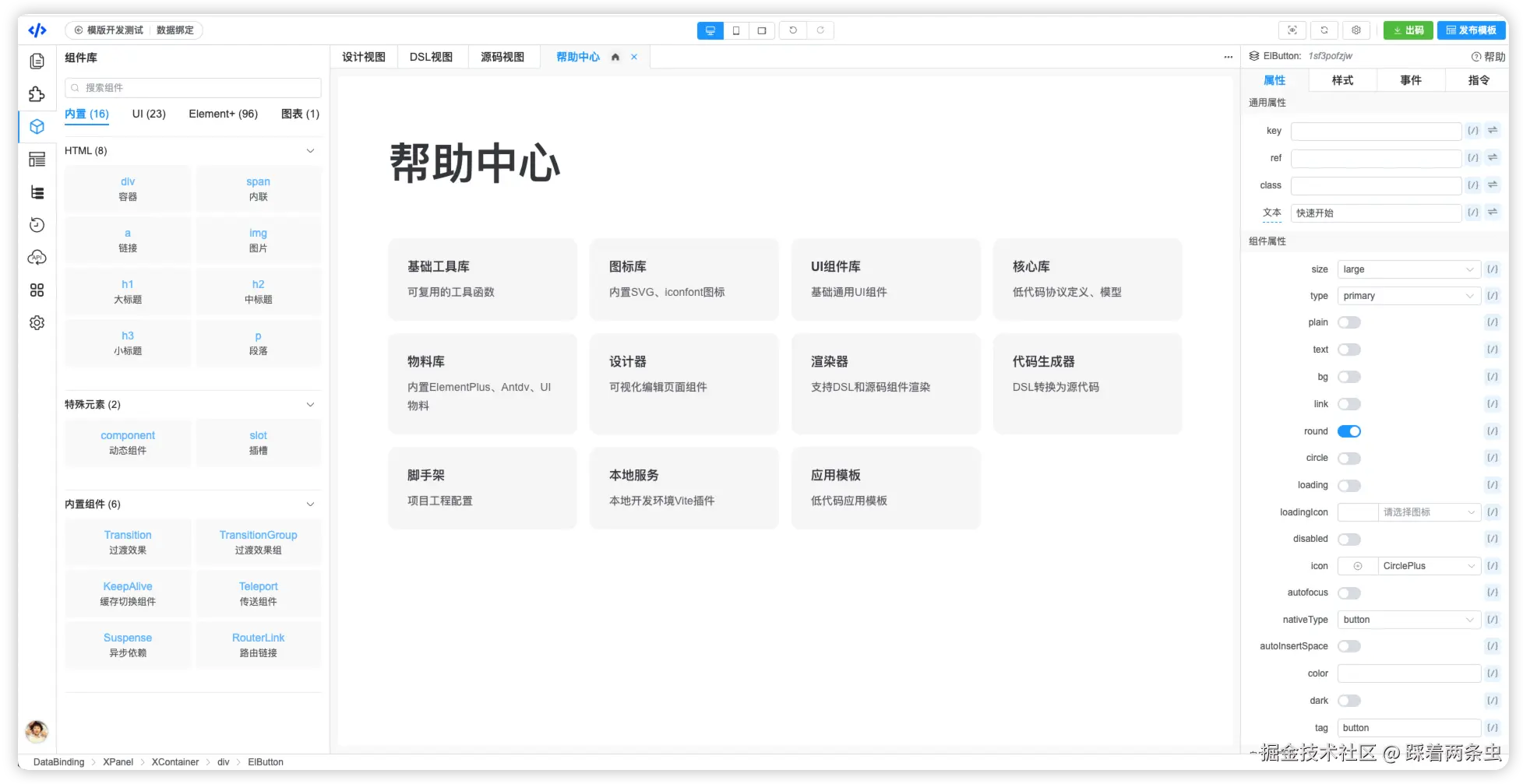1523x784 pixels.
Task: Open the puzzle-piece plugin icon in sidebar
Action: tap(37, 94)
